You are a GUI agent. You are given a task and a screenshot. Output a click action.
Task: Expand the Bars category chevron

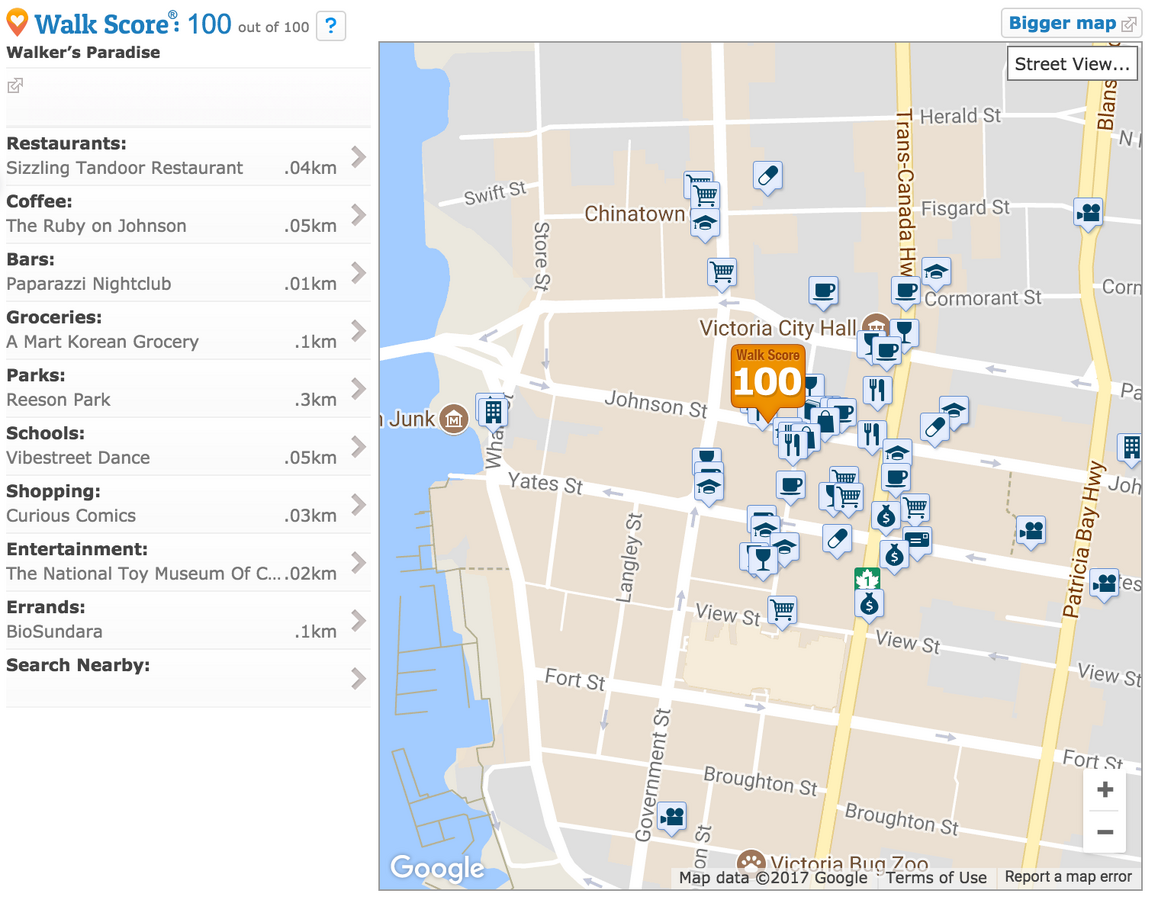tap(358, 272)
